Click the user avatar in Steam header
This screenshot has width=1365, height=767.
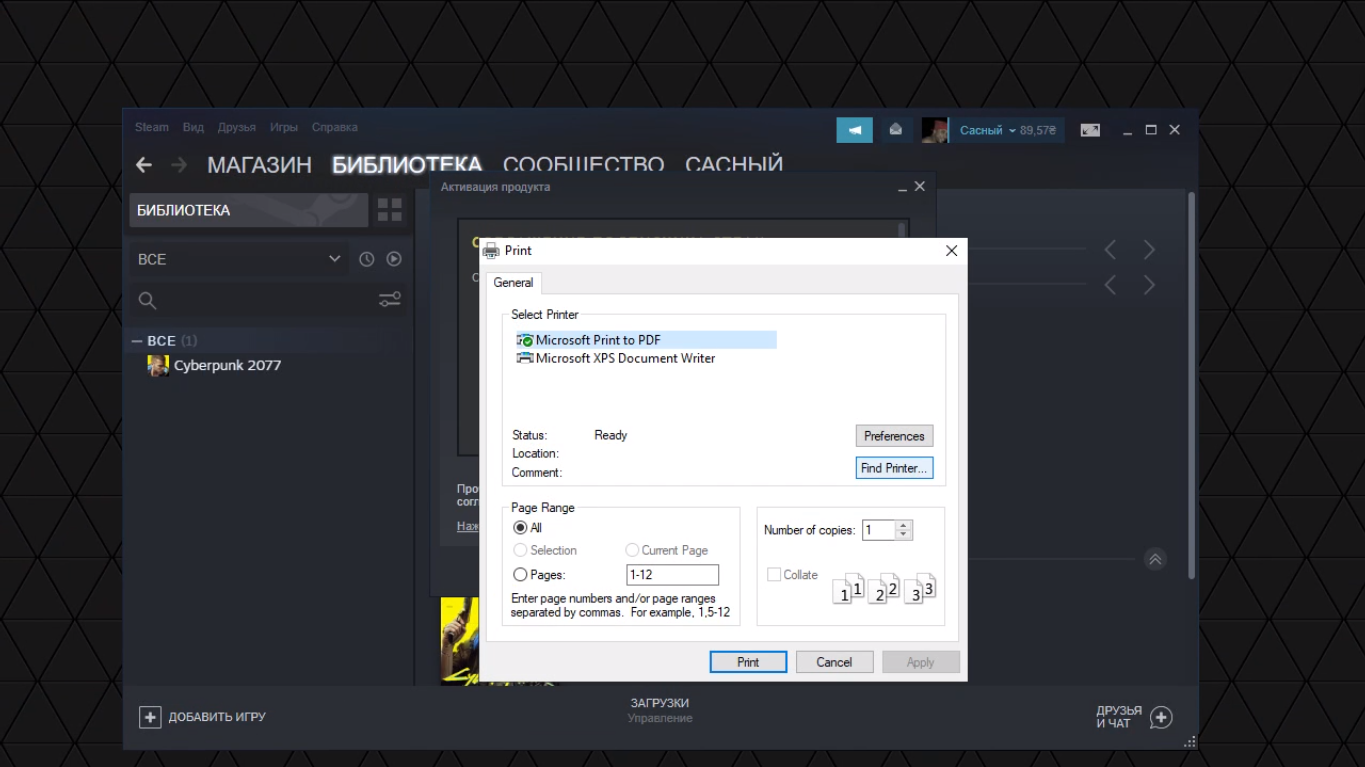(934, 130)
